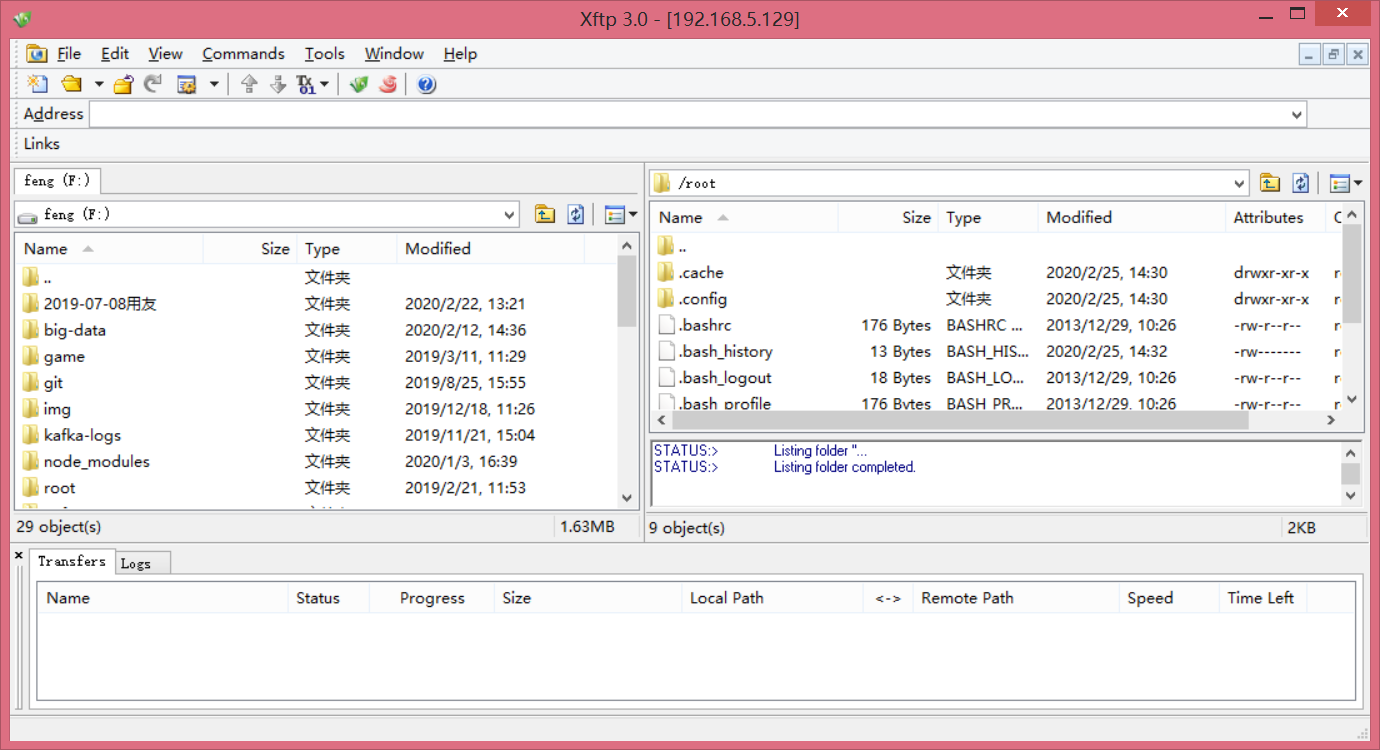Select the Reconnect icon
1380x750 pixels.
(151, 84)
